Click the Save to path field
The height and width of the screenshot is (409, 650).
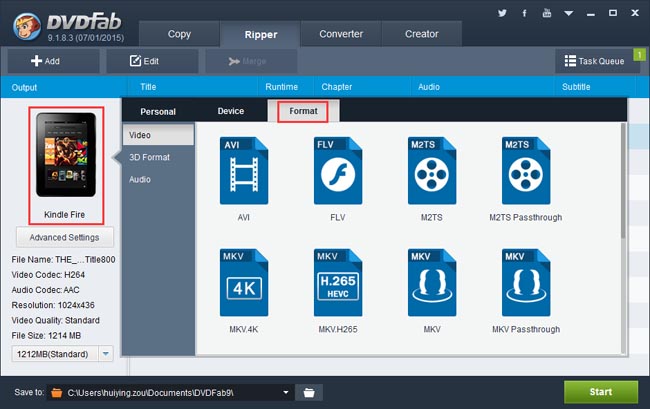[171, 392]
